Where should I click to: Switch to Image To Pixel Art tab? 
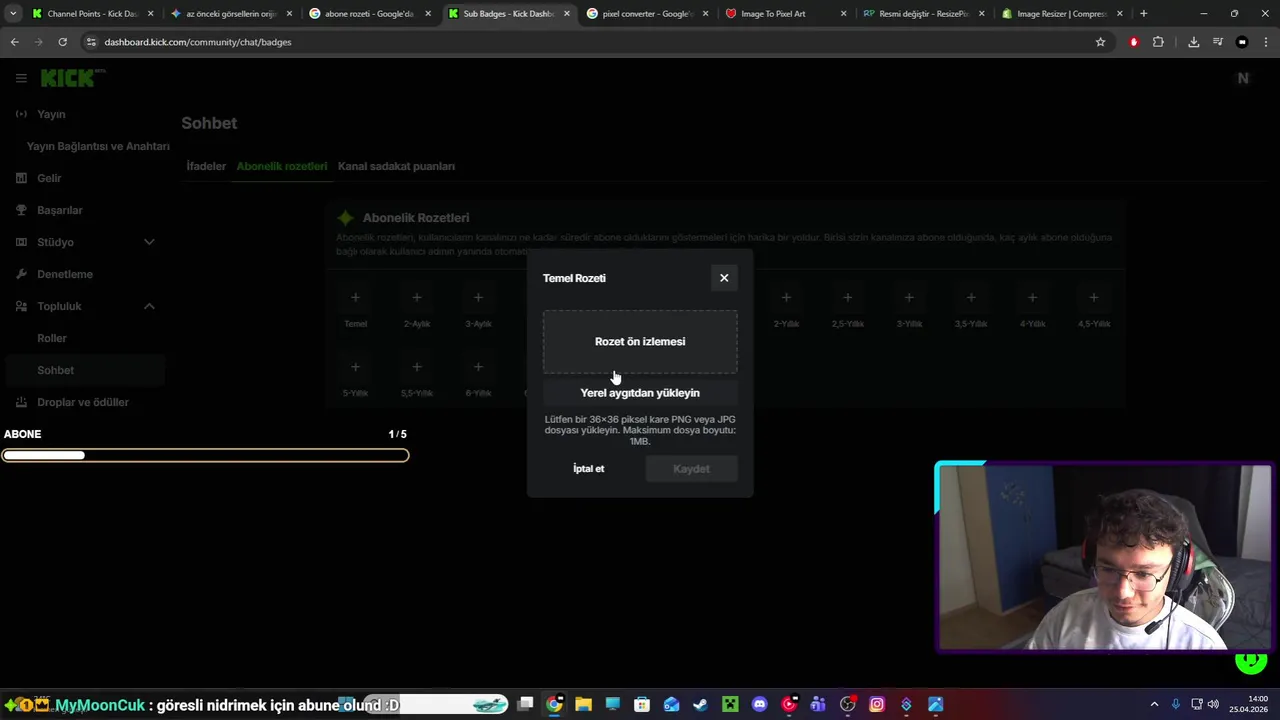[x=785, y=14]
